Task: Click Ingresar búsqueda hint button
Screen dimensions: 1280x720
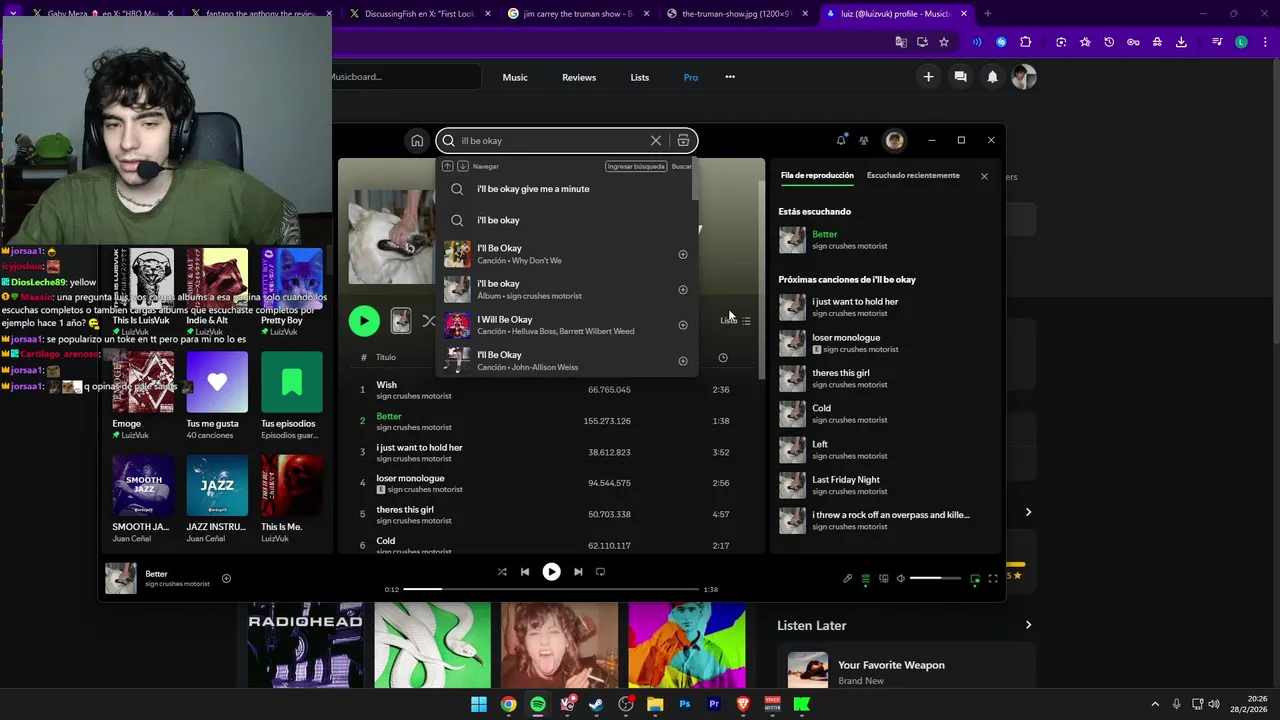Action: [636, 166]
